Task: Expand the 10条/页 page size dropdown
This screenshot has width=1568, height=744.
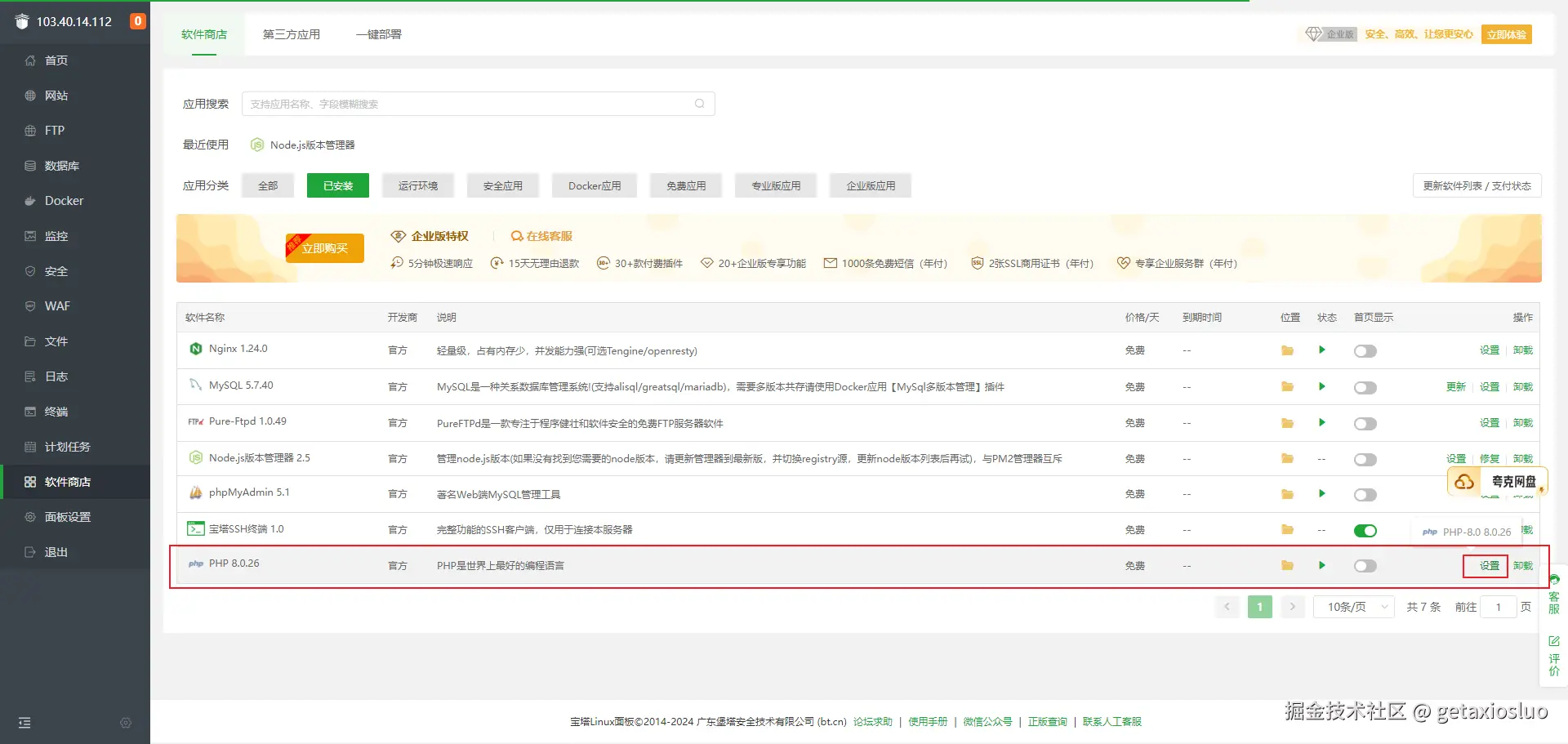Action: 1354,607
